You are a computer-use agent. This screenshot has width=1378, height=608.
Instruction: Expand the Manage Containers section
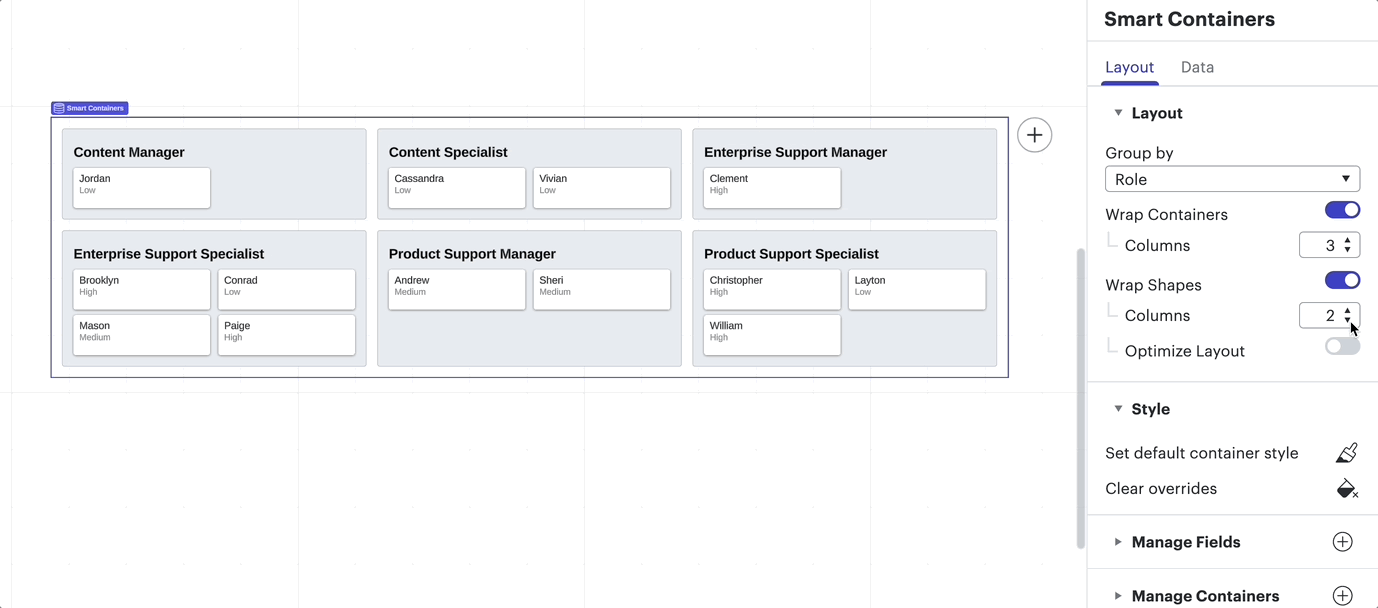click(1118, 595)
